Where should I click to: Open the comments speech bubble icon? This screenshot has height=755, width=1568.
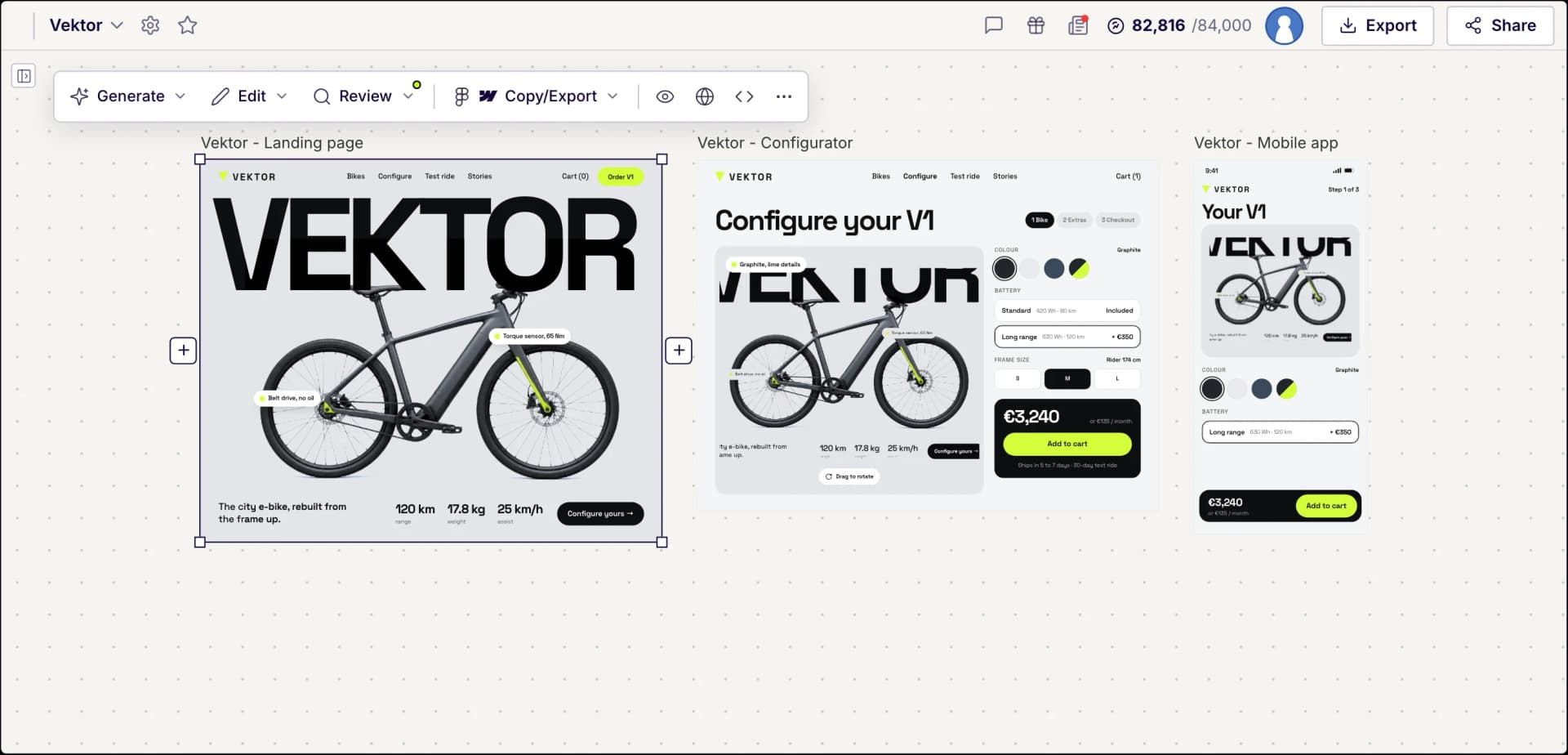(x=993, y=25)
